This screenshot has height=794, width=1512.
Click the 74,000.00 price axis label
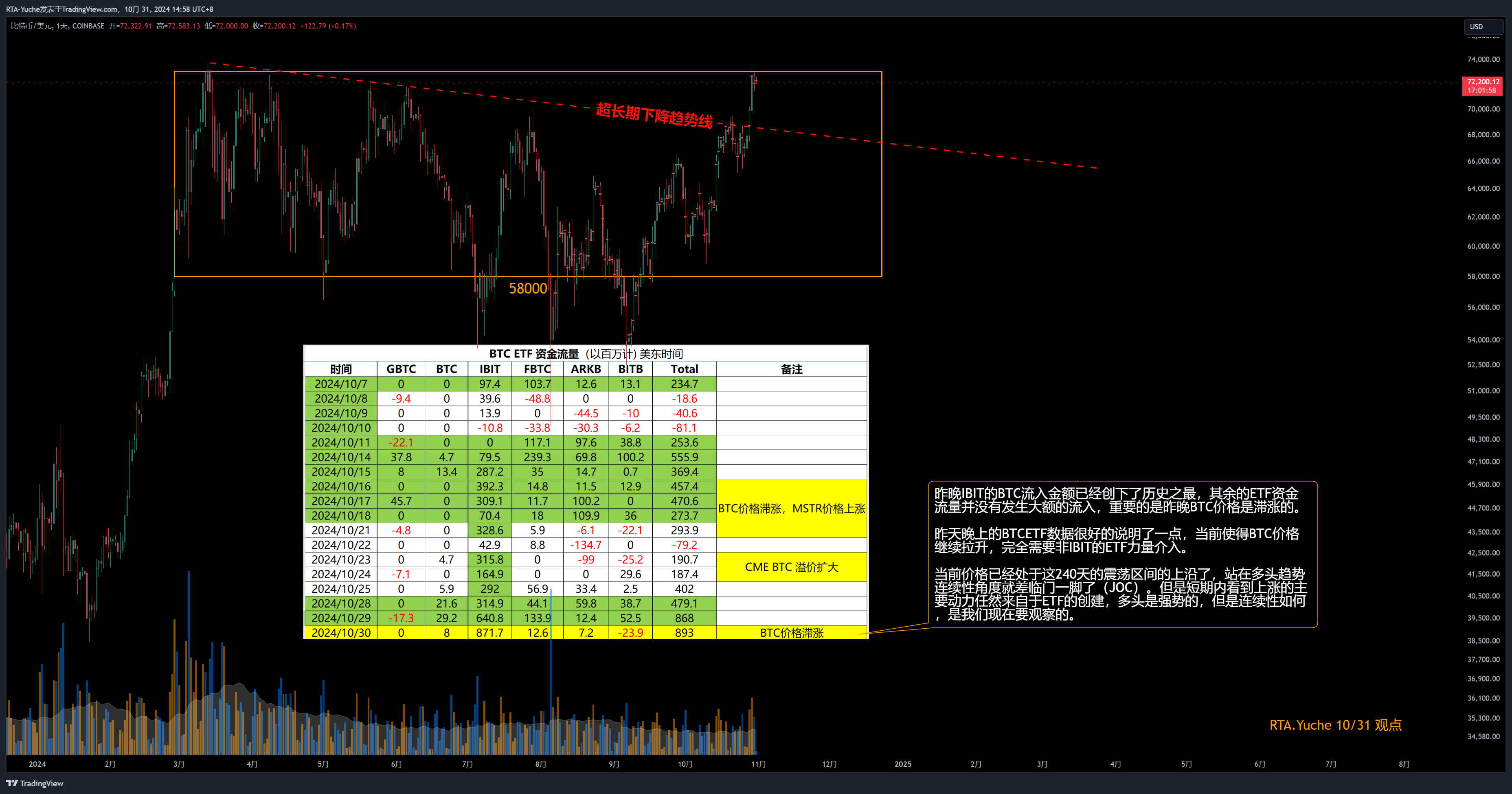click(x=1483, y=59)
